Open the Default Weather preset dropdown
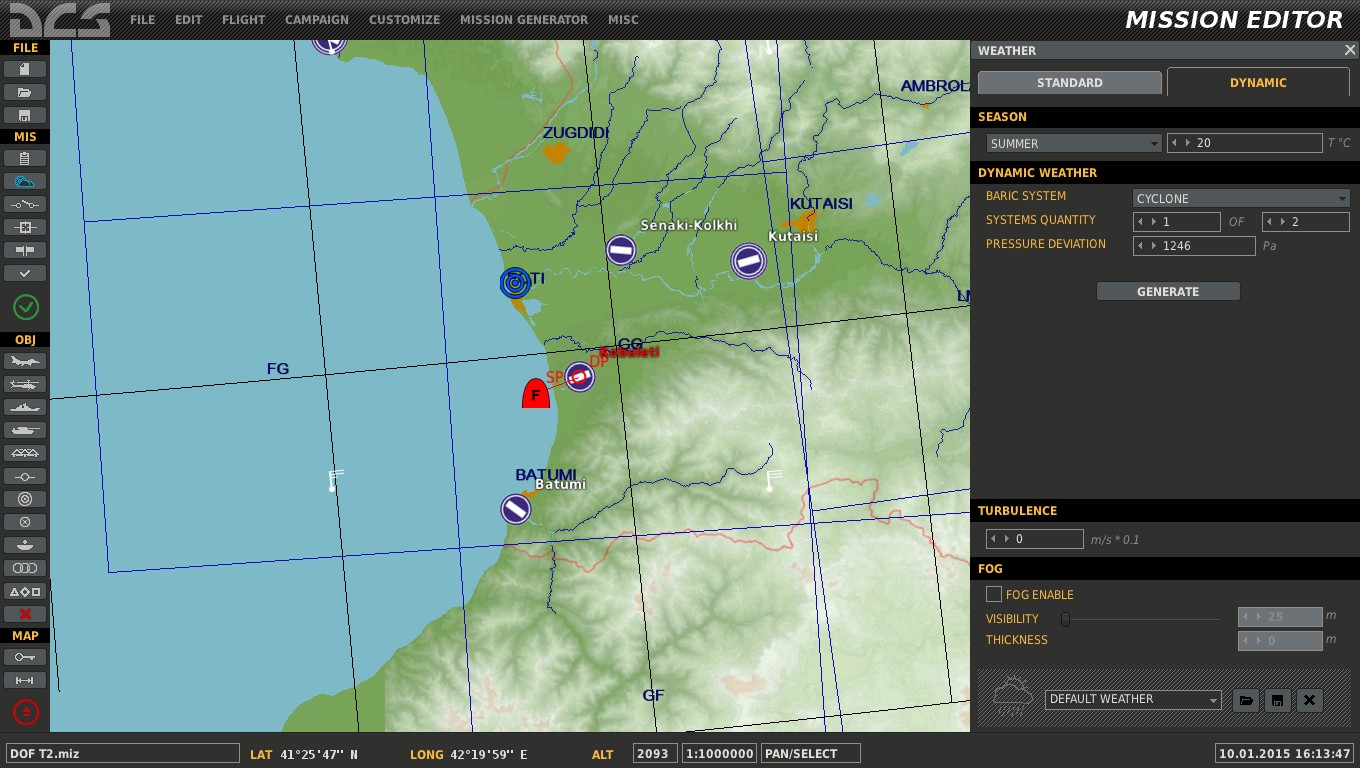The image size is (1360, 768). tap(1133, 700)
